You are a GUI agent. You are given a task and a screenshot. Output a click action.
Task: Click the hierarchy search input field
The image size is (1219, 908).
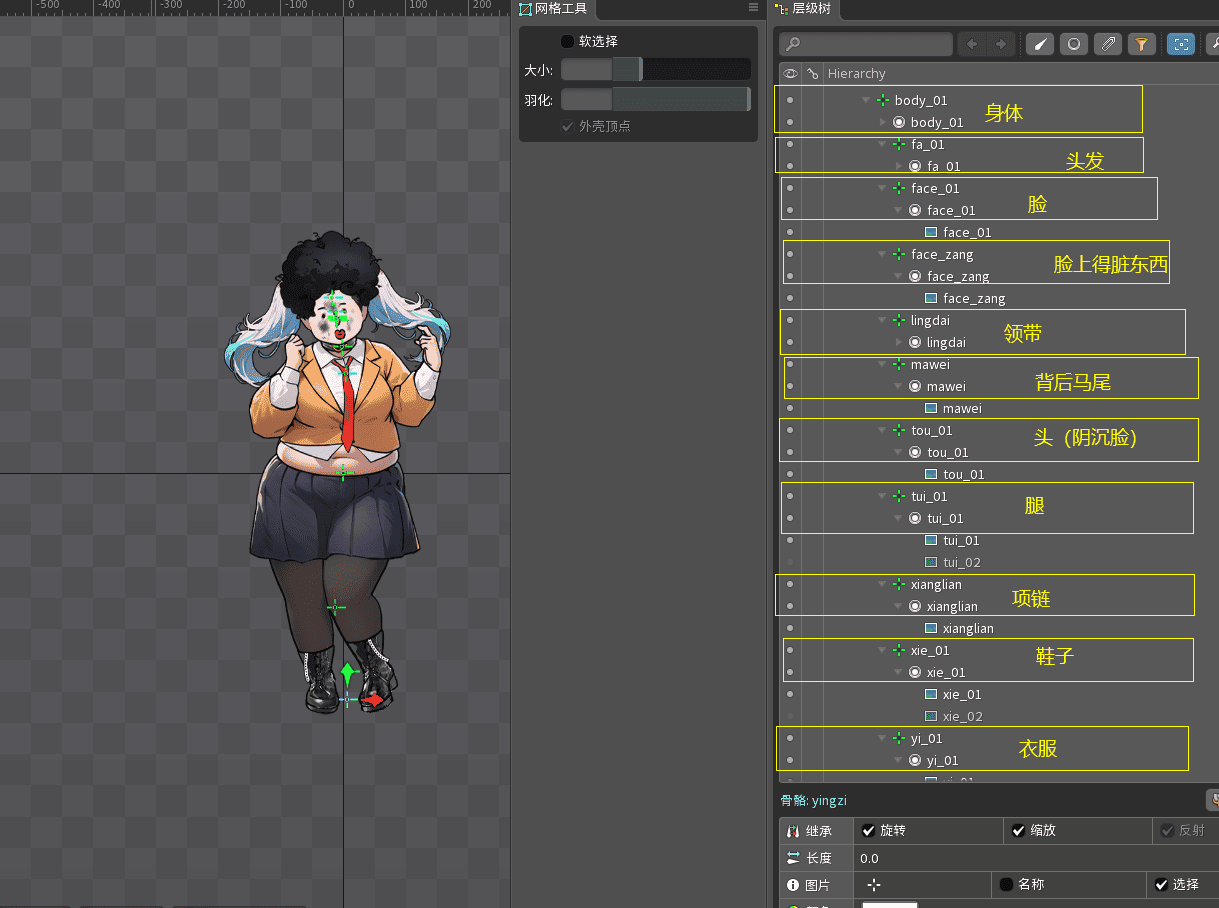point(866,44)
